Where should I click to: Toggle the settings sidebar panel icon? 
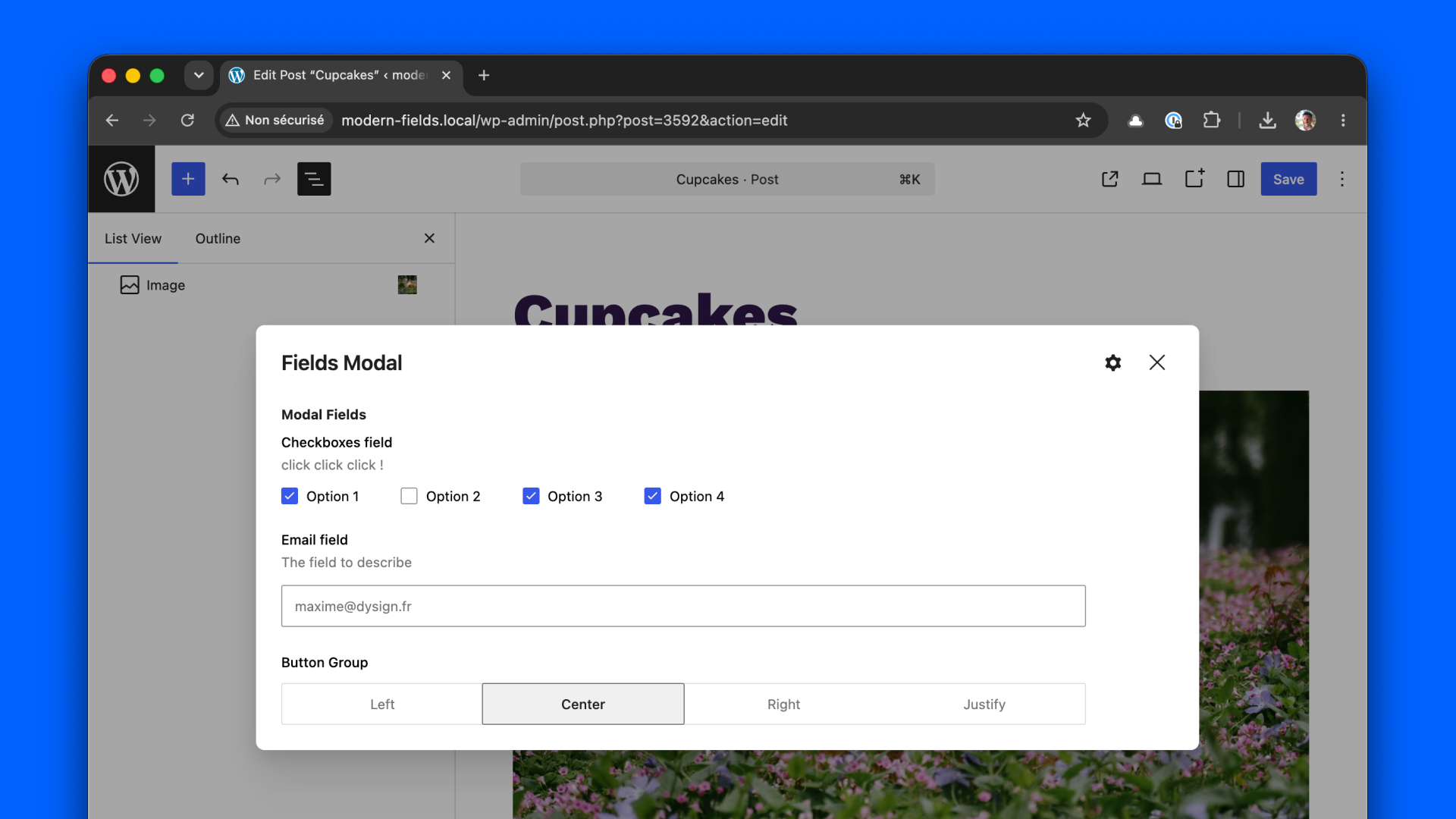[x=1236, y=179]
